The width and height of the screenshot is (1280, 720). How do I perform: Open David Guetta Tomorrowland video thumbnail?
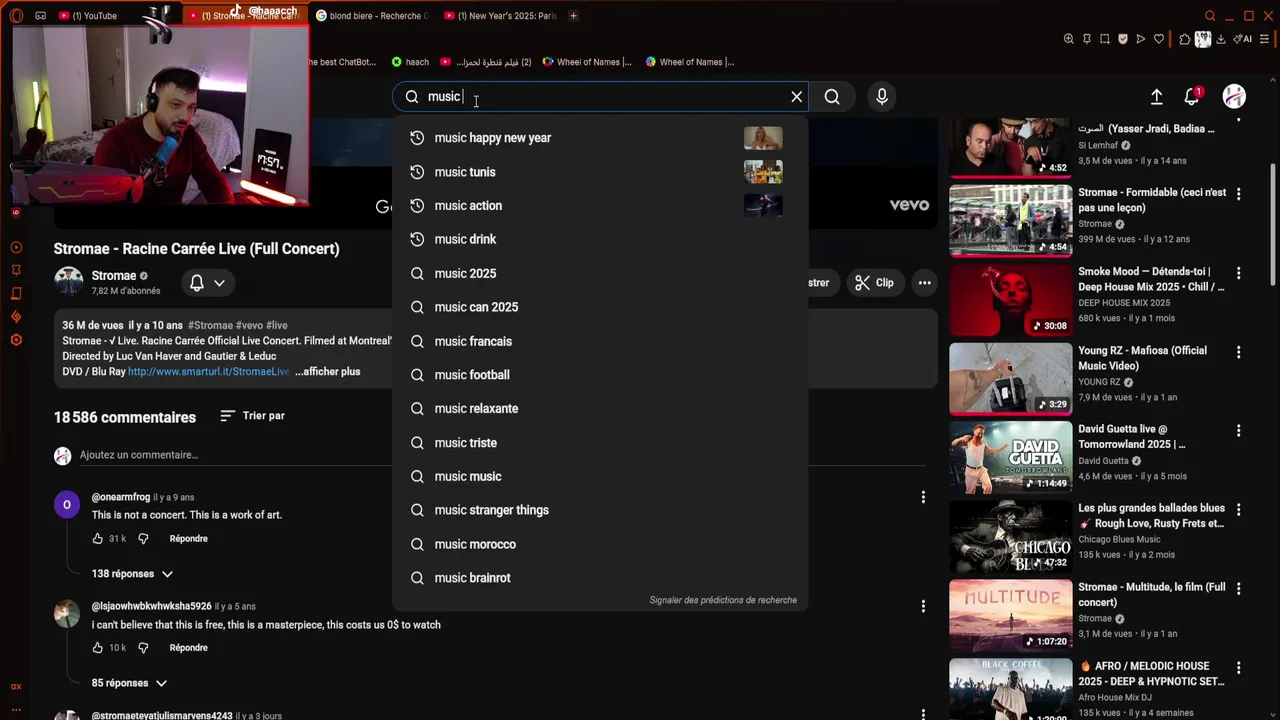[x=1010, y=457]
